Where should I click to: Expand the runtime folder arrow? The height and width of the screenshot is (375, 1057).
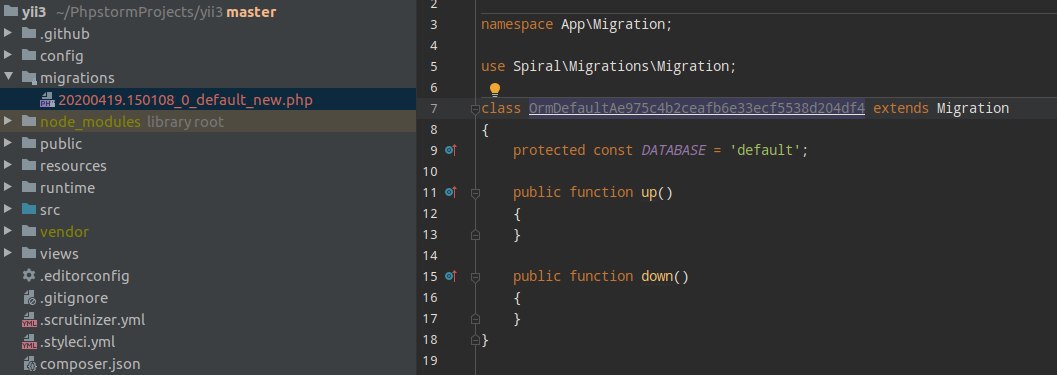coord(8,188)
